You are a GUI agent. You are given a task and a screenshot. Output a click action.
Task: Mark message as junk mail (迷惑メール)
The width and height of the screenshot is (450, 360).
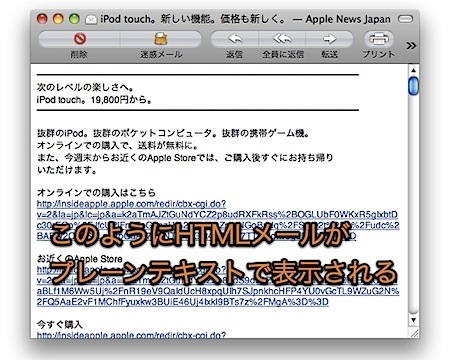(x=161, y=39)
